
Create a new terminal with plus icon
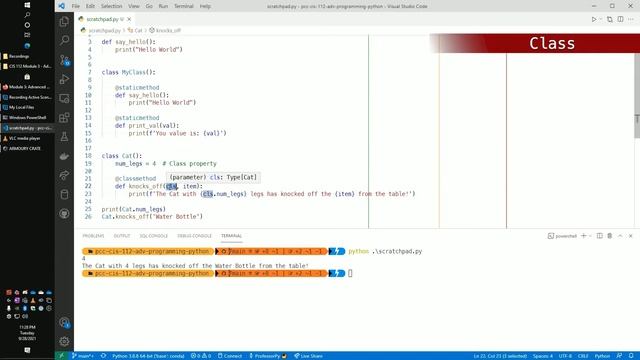point(584,236)
